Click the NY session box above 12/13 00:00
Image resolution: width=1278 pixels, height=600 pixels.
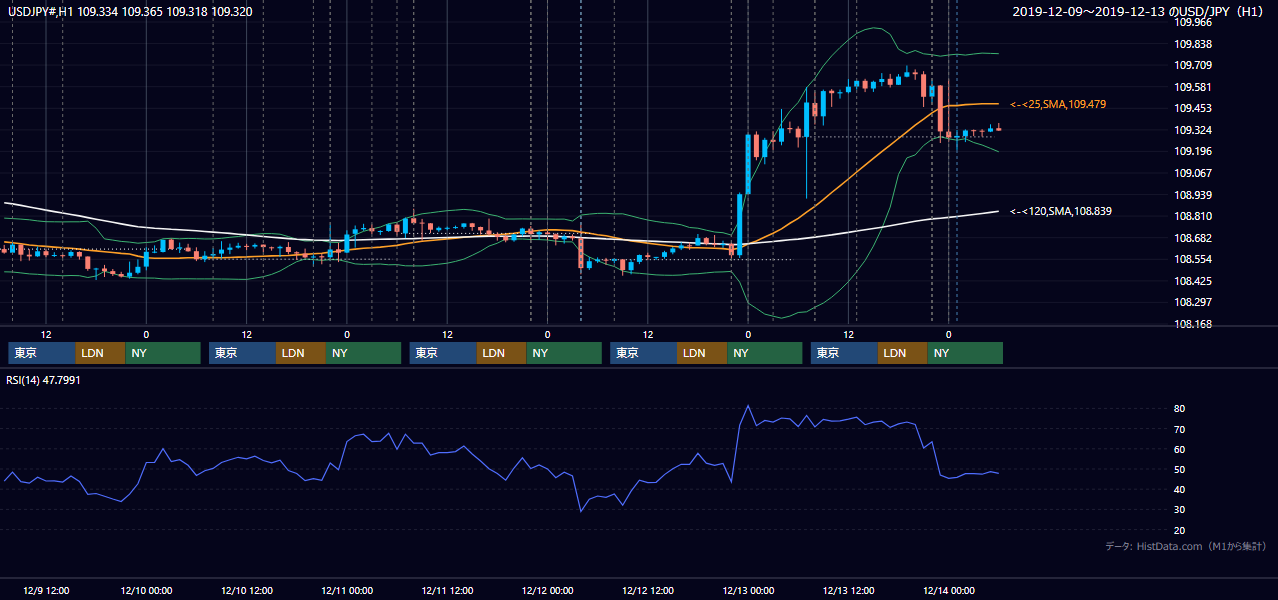(765, 353)
